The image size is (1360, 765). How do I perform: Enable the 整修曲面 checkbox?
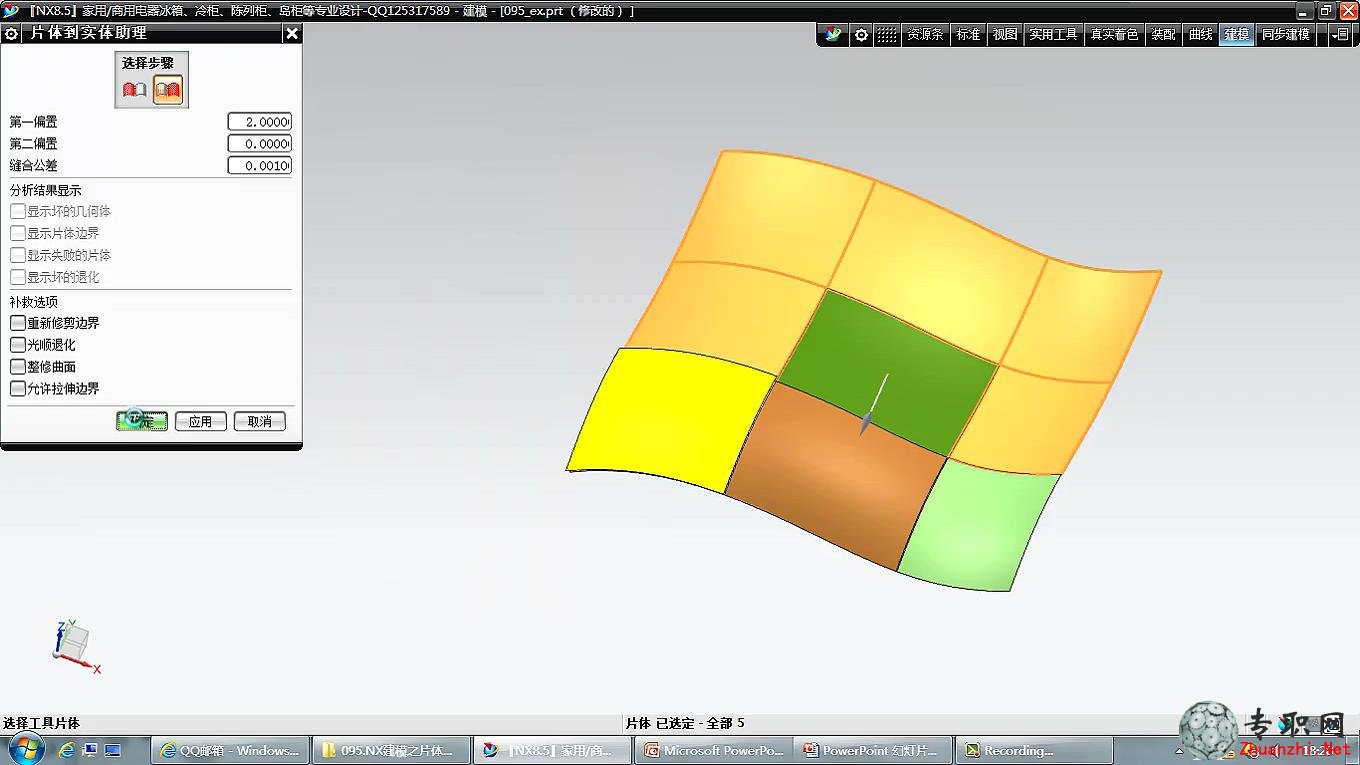(18, 367)
